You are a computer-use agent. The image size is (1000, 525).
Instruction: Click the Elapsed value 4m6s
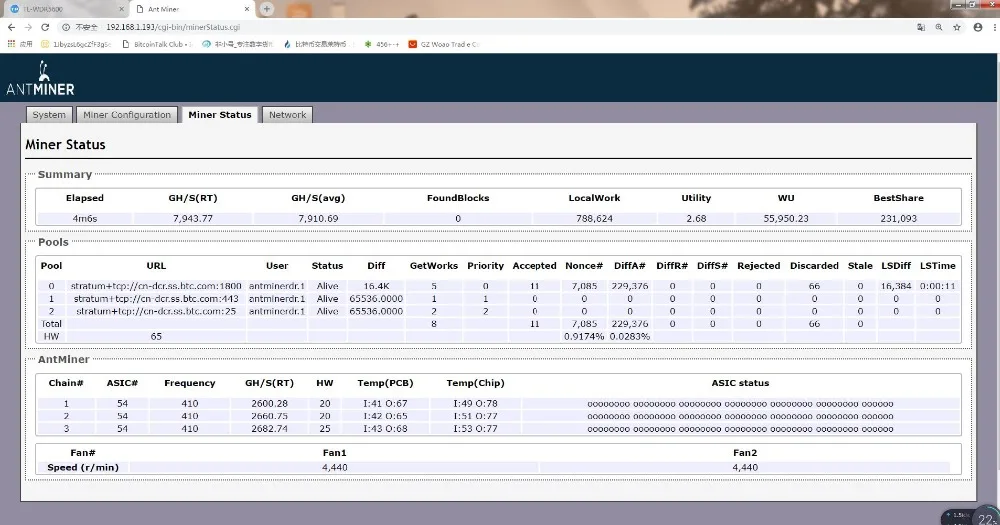[85, 218]
